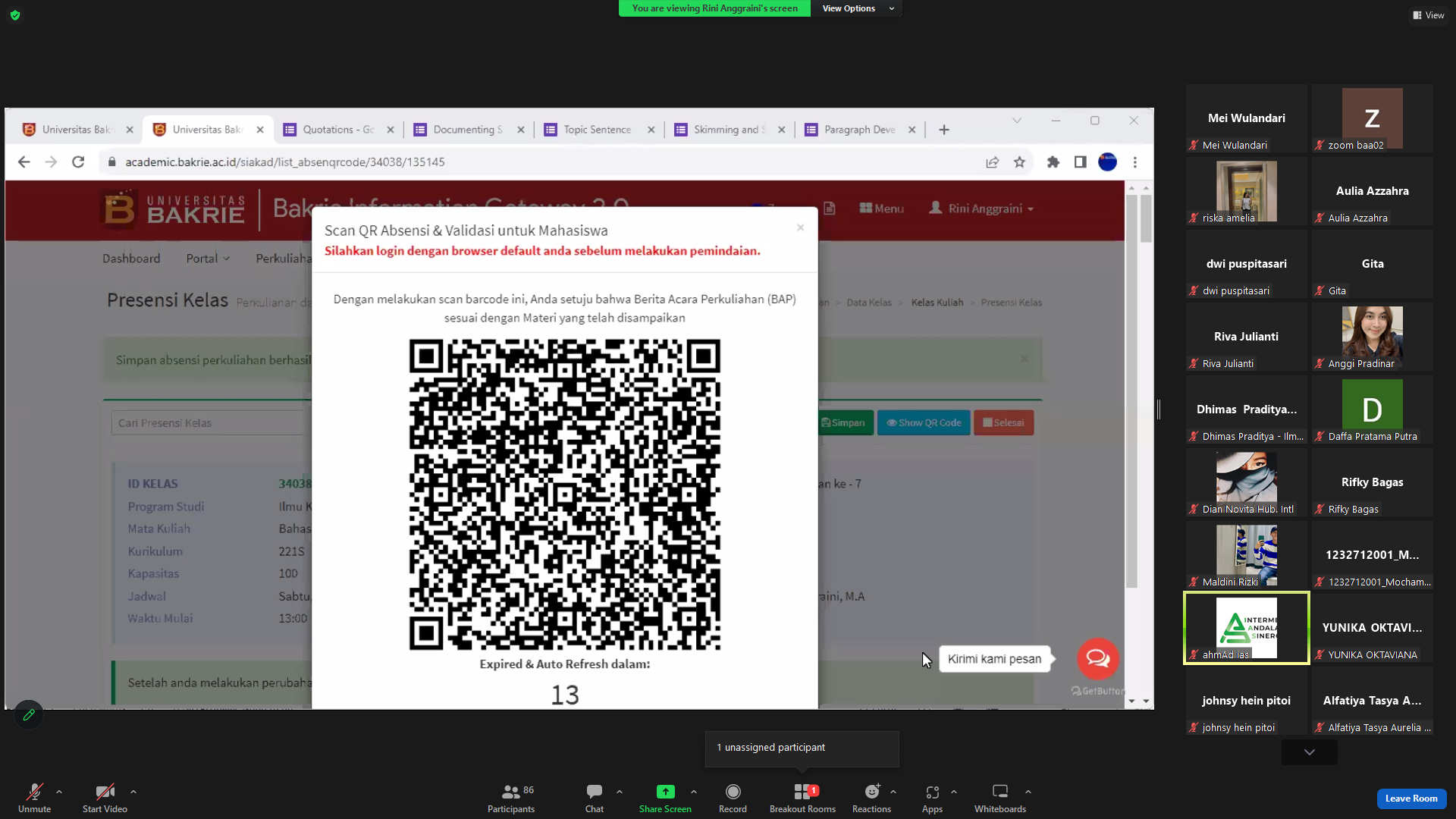The height and width of the screenshot is (819, 1456).
Task: Select Anggi Pradinar video thumbnail
Action: tap(1372, 337)
